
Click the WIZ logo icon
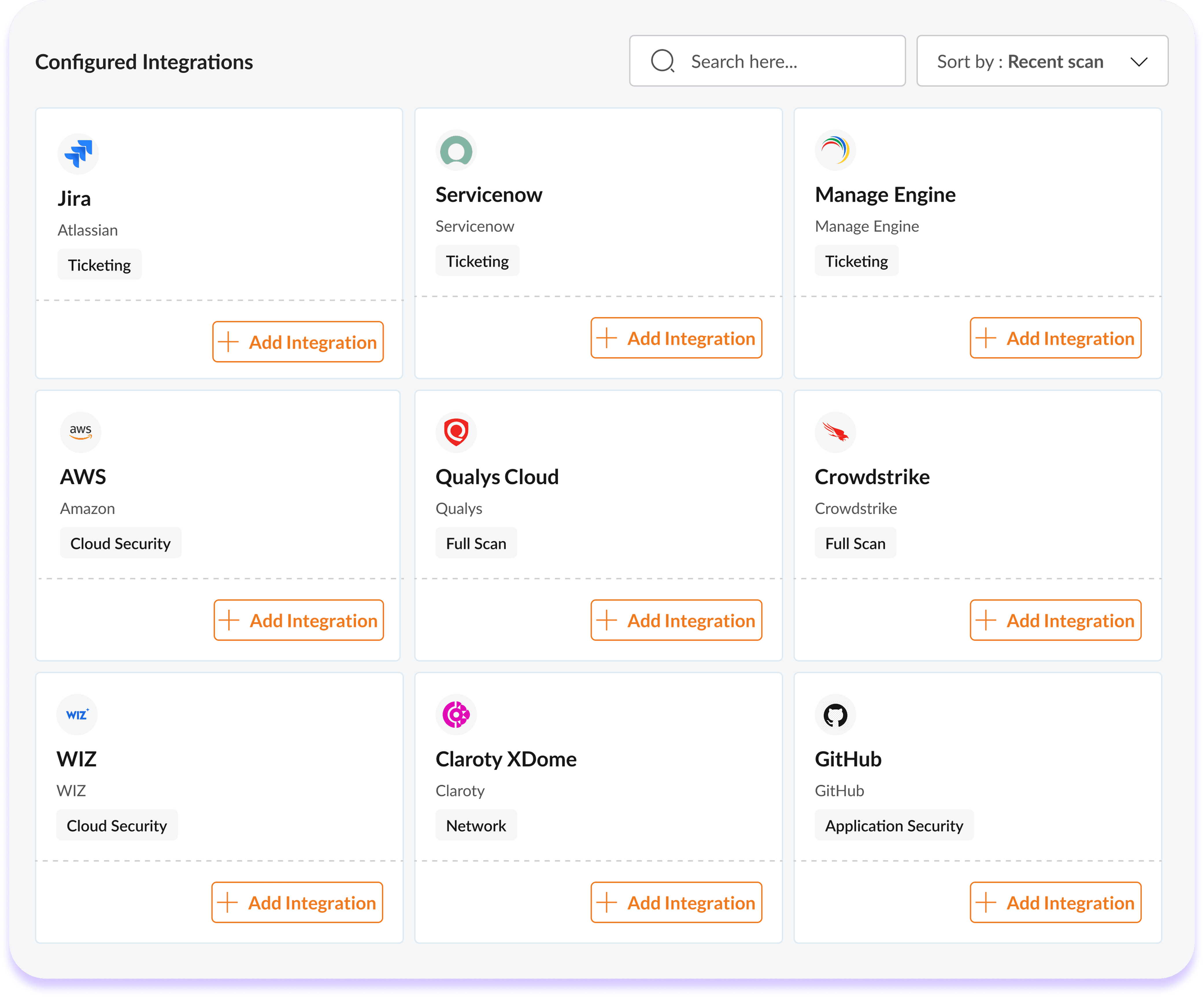[x=77, y=714]
